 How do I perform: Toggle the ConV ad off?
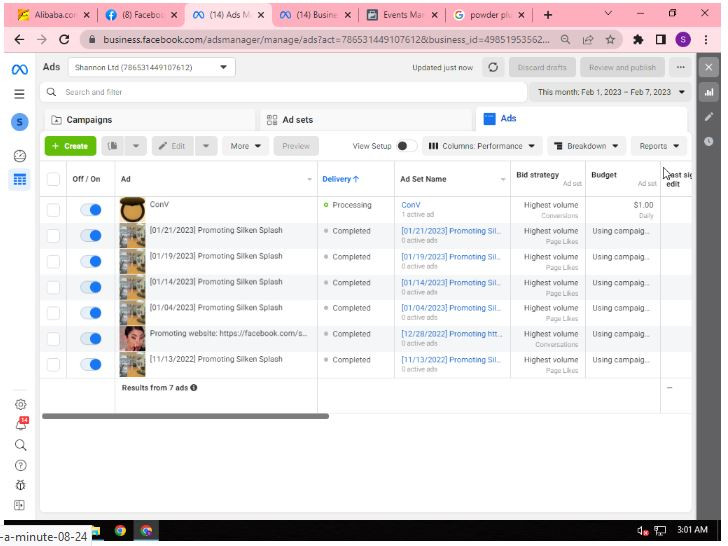[91, 210]
